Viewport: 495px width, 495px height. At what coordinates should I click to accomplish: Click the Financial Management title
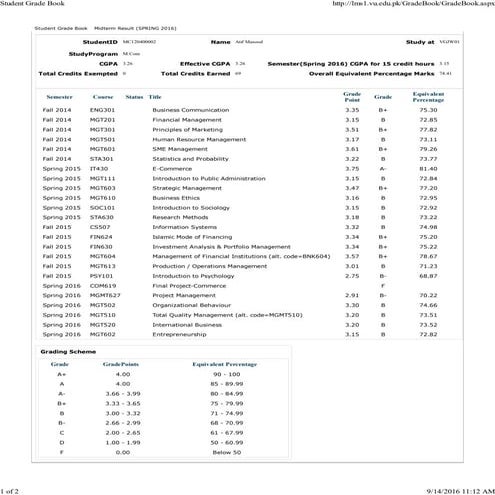(187, 120)
